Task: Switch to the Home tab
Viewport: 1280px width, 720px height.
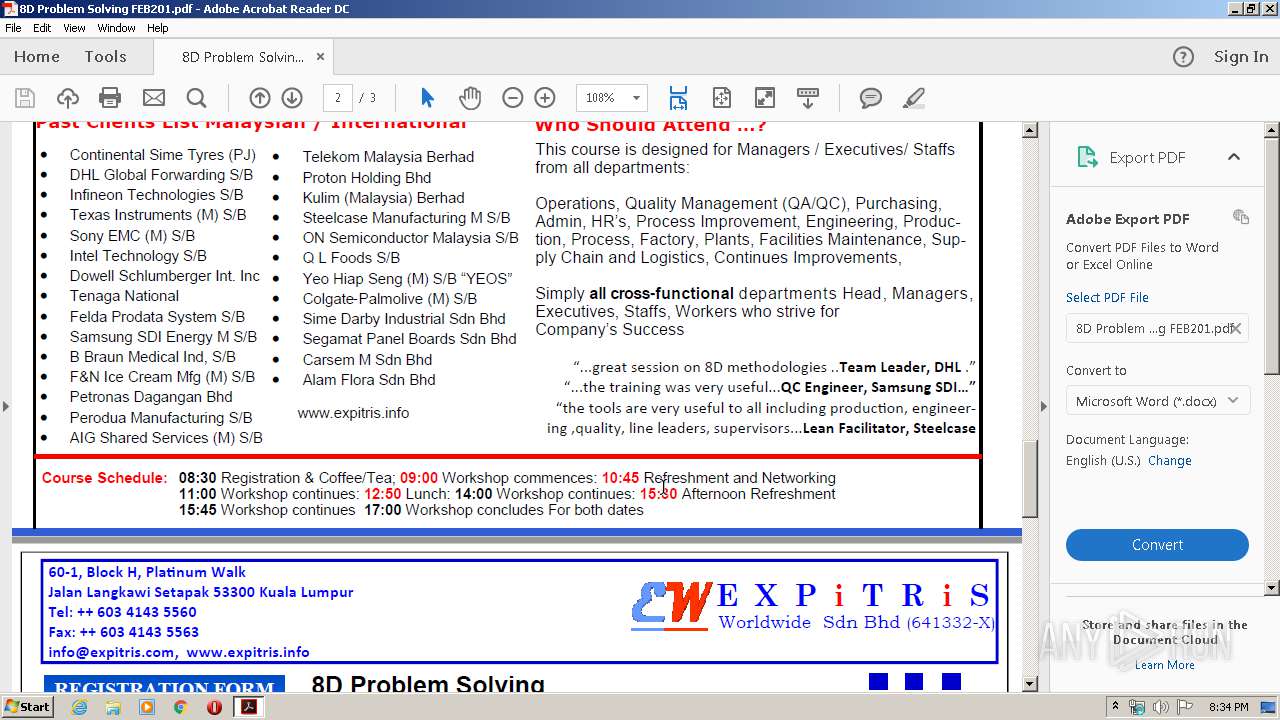Action: pos(37,57)
